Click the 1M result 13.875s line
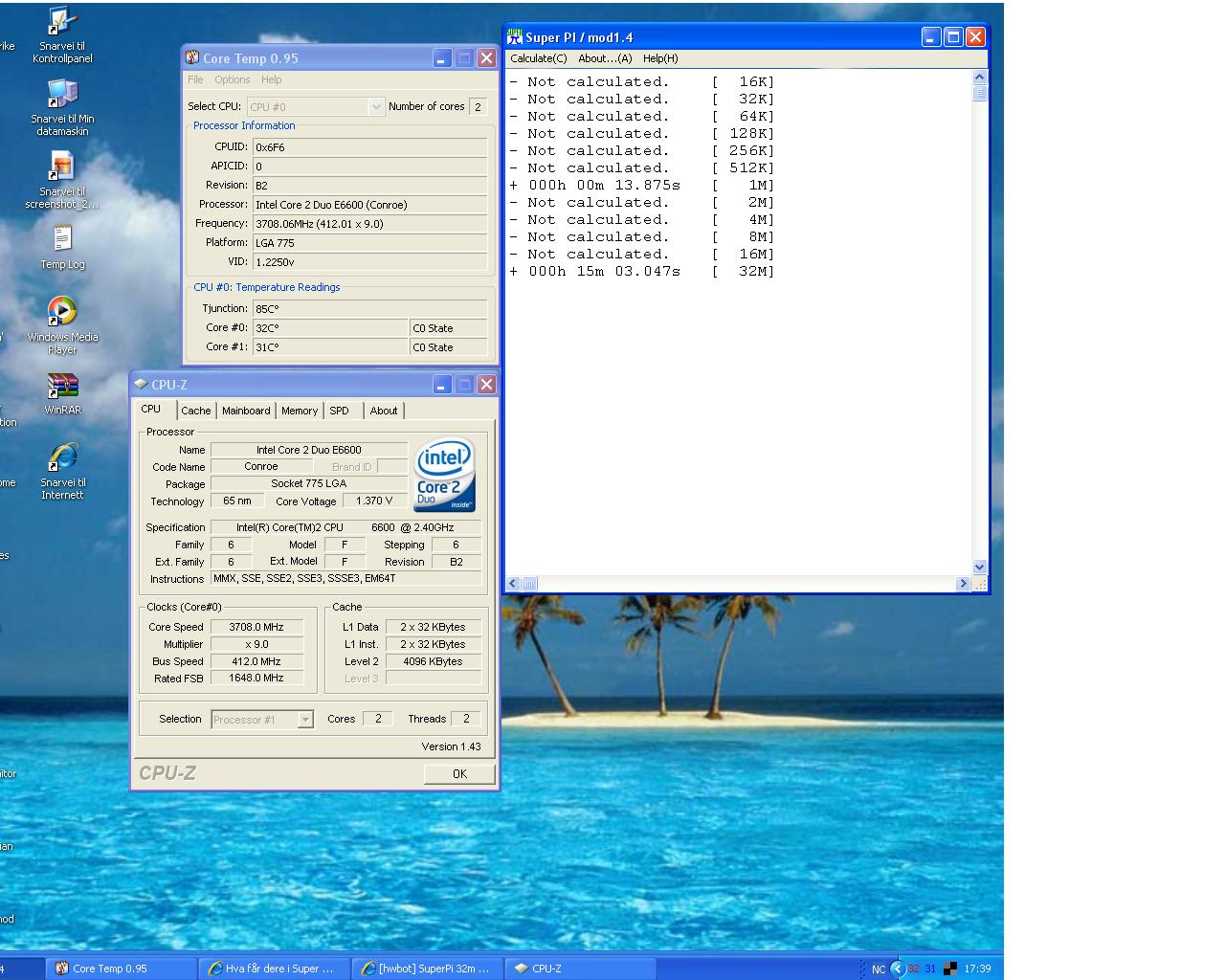 (x=641, y=185)
